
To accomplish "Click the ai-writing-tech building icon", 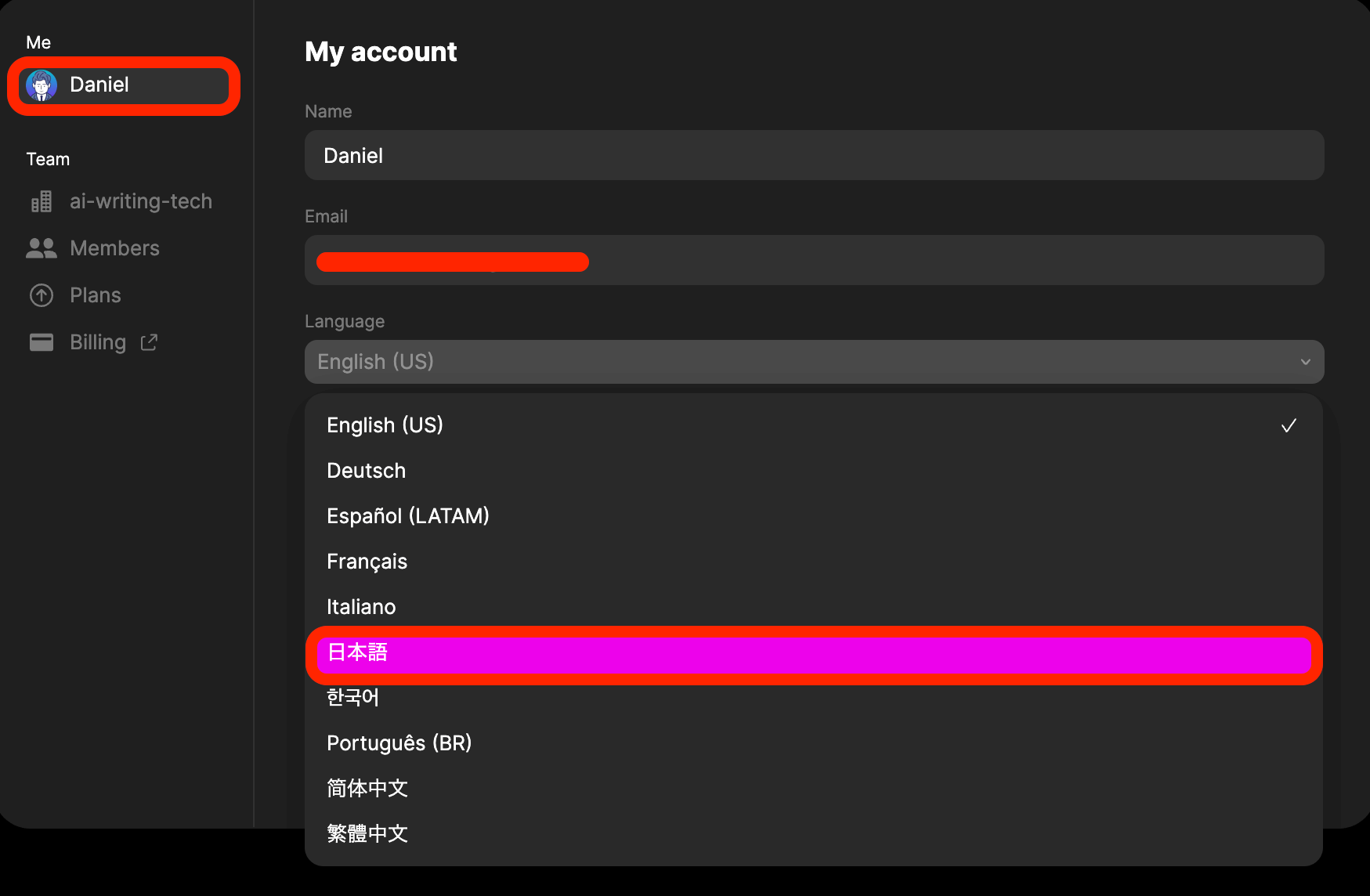I will pos(42,202).
